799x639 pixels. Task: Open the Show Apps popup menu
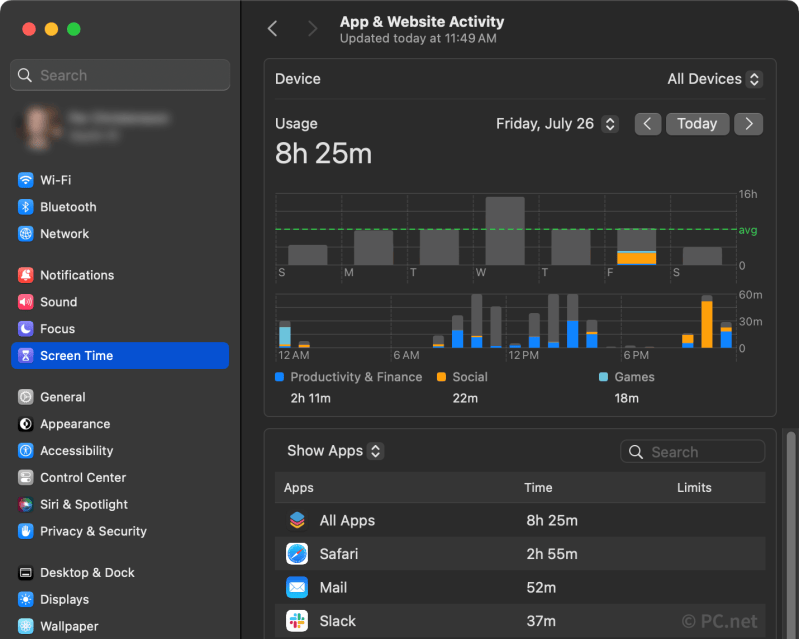(335, 451)
